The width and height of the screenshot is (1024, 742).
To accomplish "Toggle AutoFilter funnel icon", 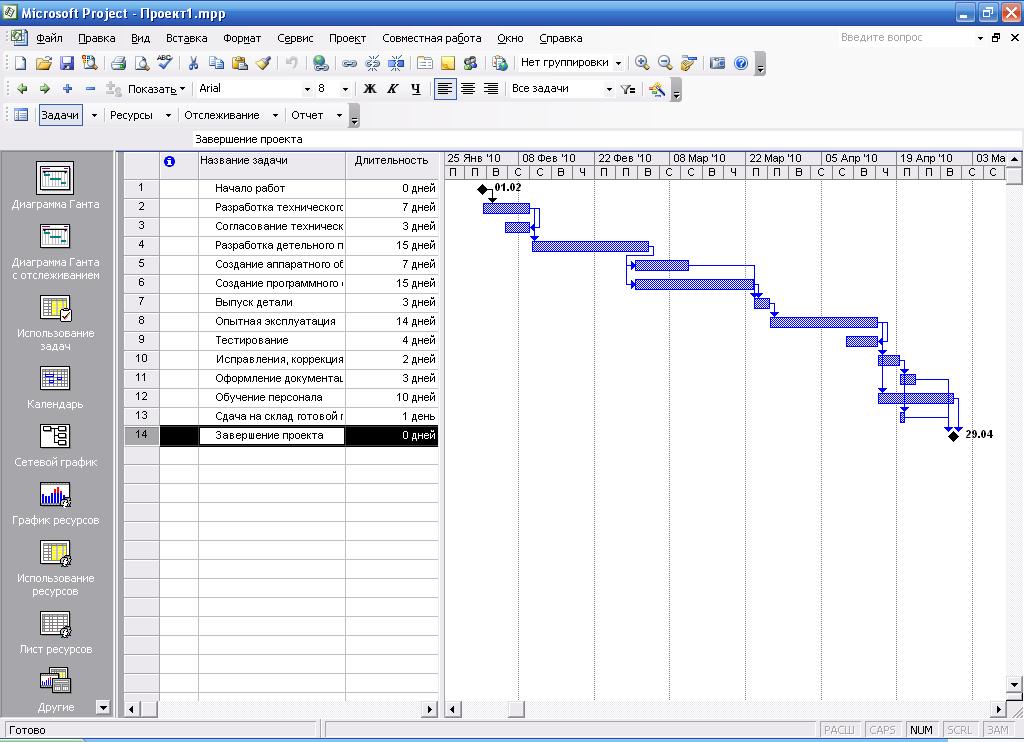I will pos(628,89).
